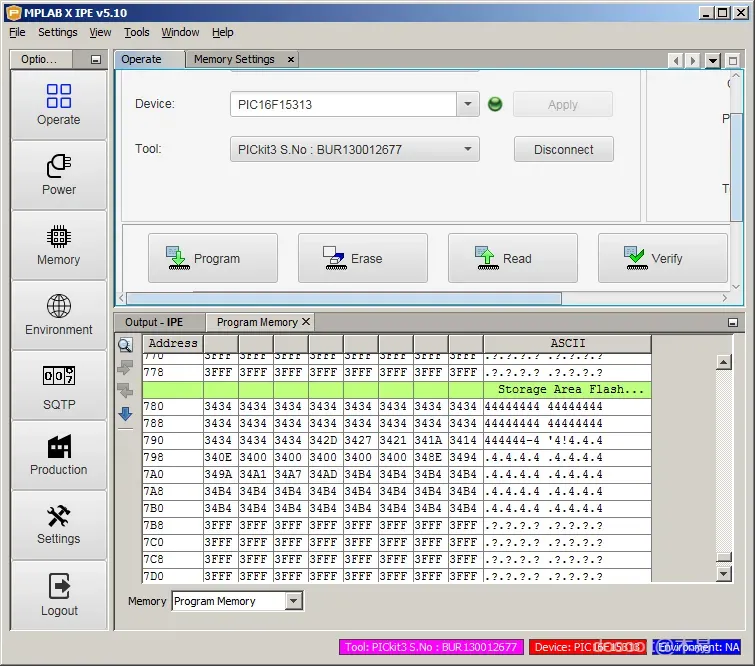Close the Program Memory tab
755x666 pixels.
306,322
